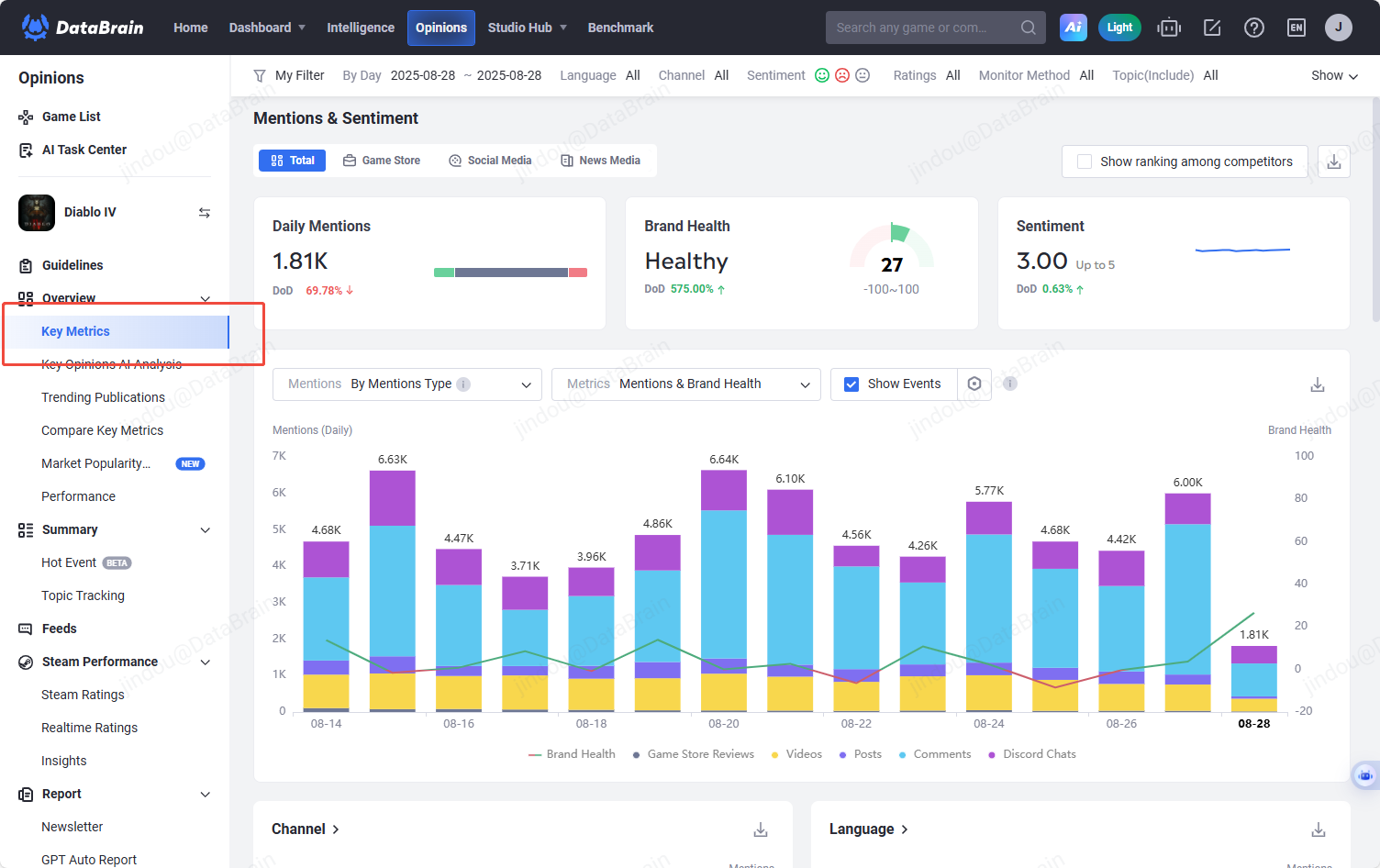The height and width of the screenshot is (868, 1380).
Task: Go to the Home menu
Action: 191,28
